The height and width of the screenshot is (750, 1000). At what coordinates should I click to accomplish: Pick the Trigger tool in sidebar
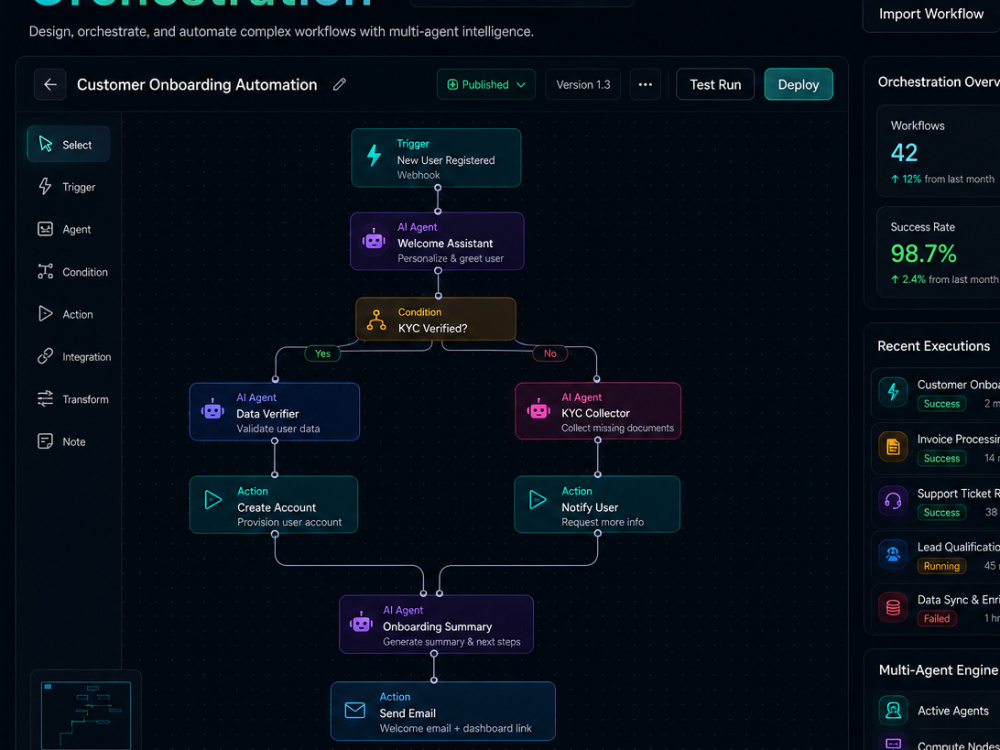tap(68, 187)
